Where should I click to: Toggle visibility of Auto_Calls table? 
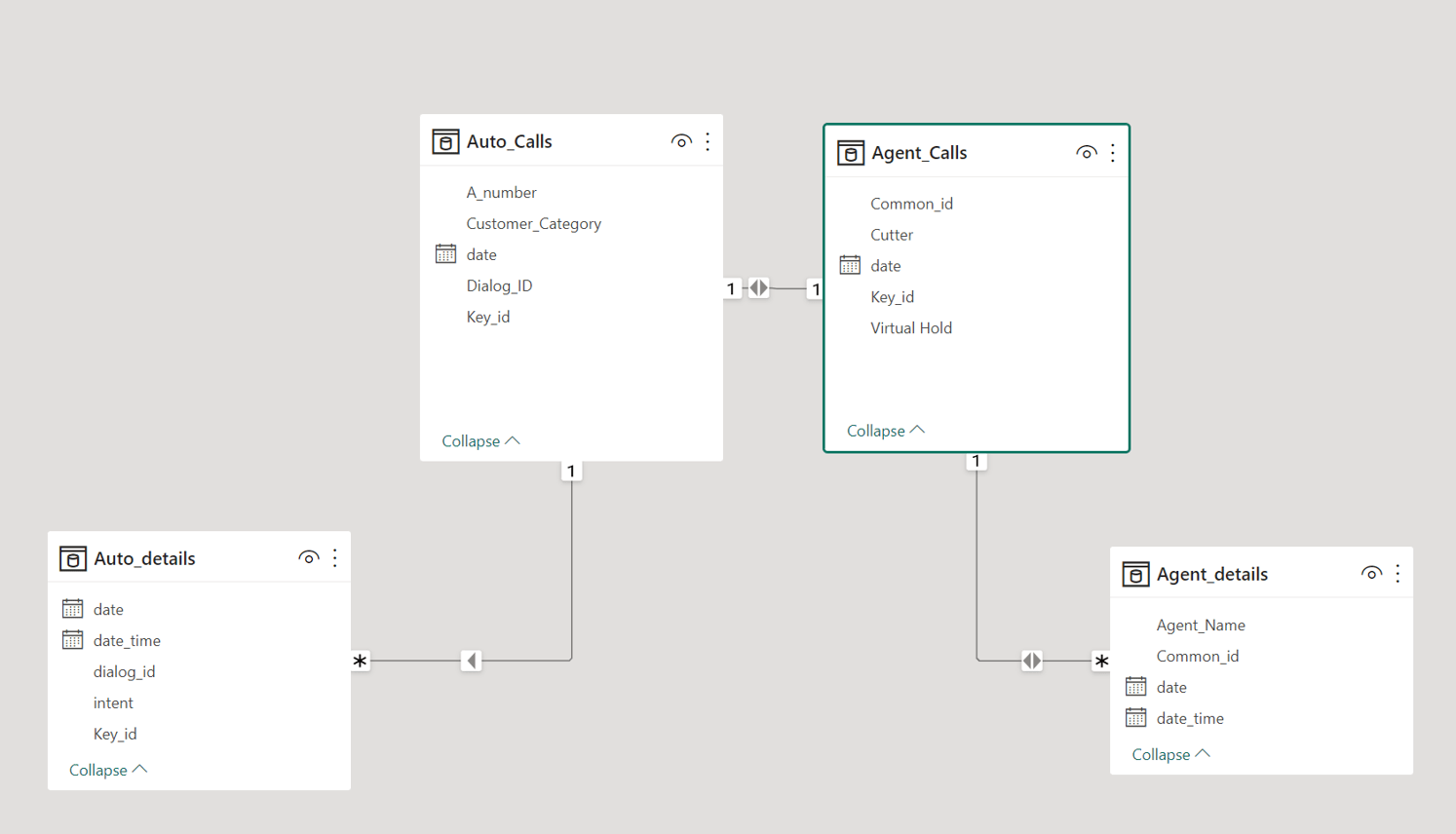tap(681, 142)
